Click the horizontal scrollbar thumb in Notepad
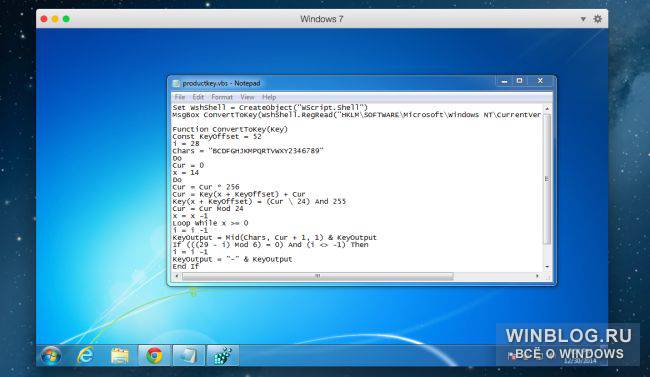 318,276
